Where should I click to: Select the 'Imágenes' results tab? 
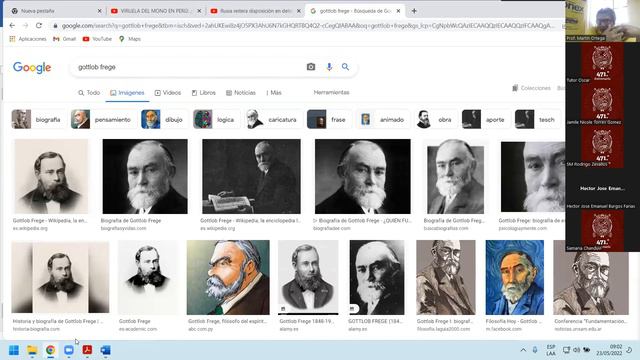tap(127, 93)
